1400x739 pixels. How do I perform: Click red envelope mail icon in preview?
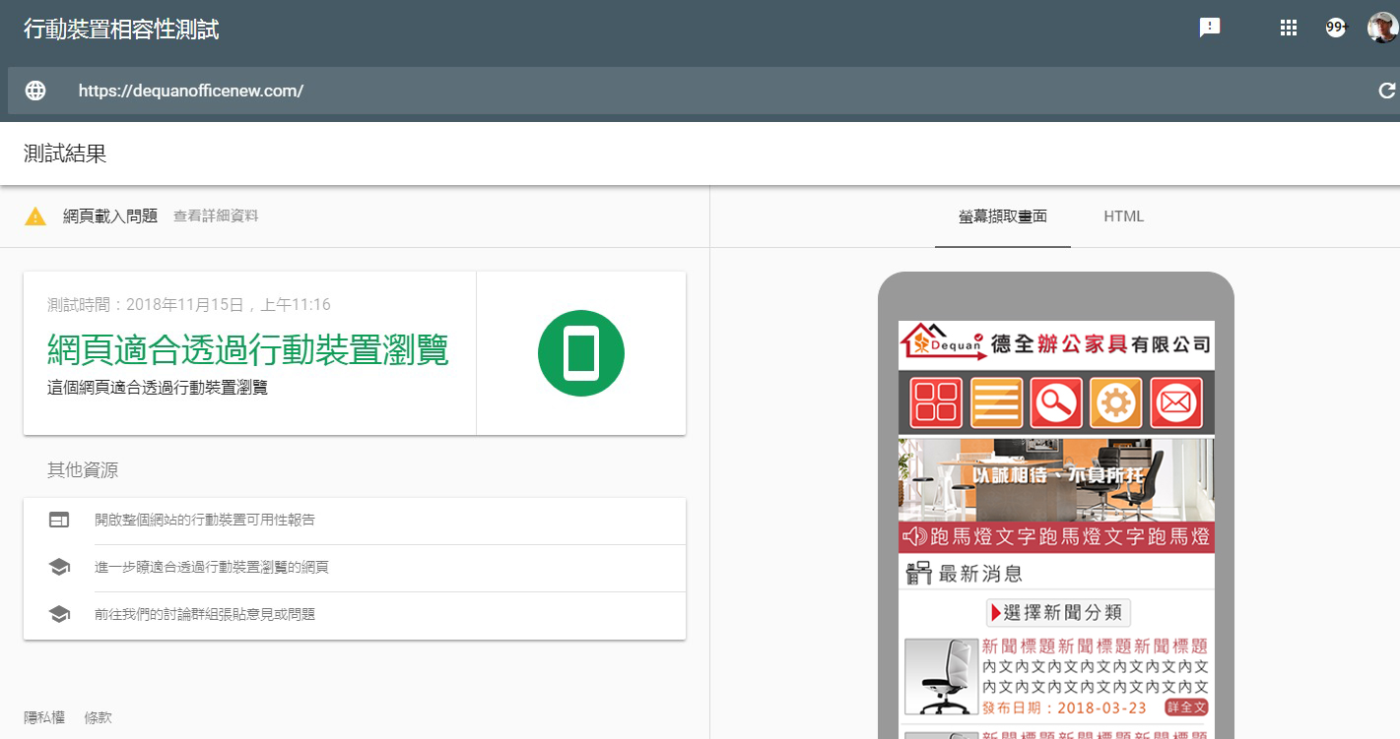pyautogui.click(x=1176, y=403)
